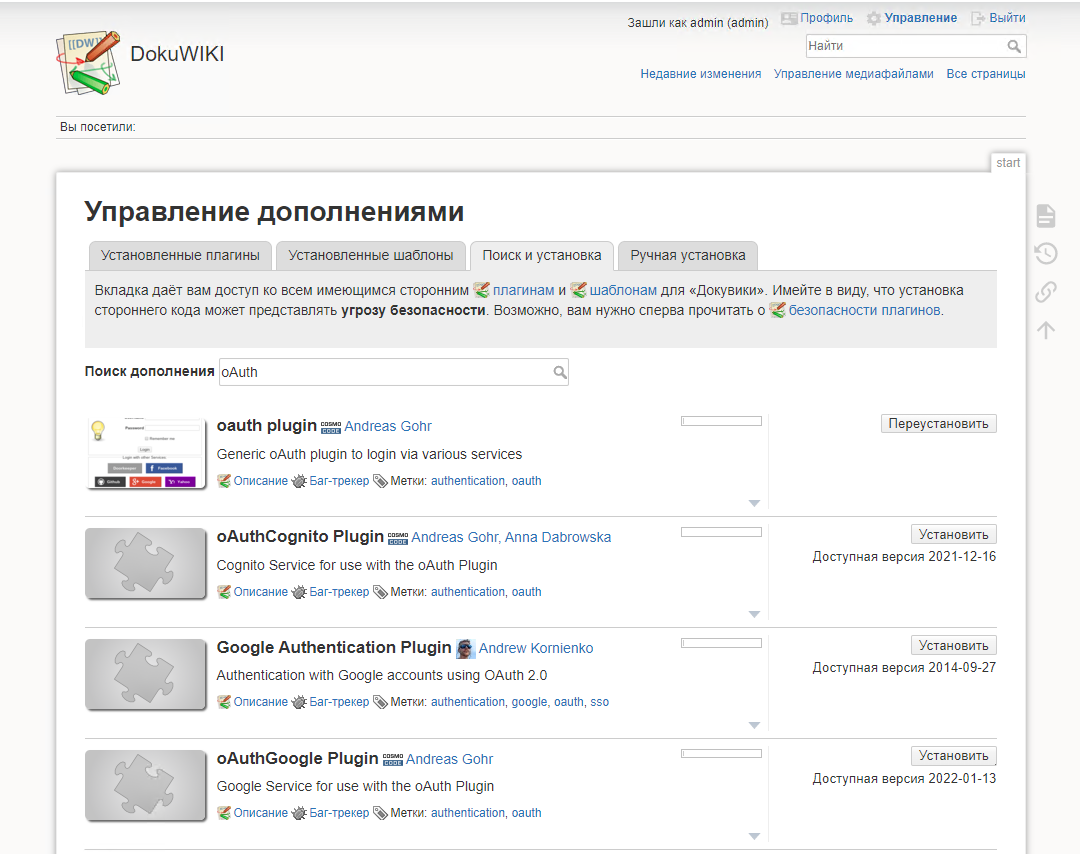Click Установить for oAuthCognito Plugin
1080x854 pixels.
(953, 534)
